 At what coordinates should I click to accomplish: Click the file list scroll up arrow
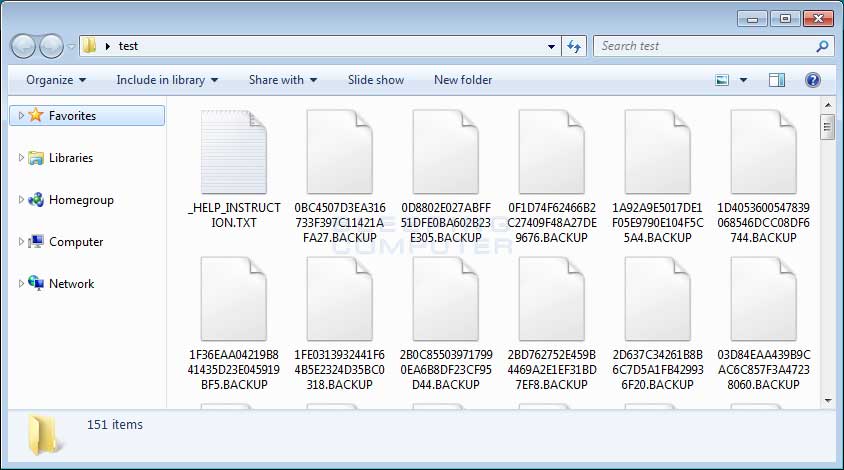(828, 104)
